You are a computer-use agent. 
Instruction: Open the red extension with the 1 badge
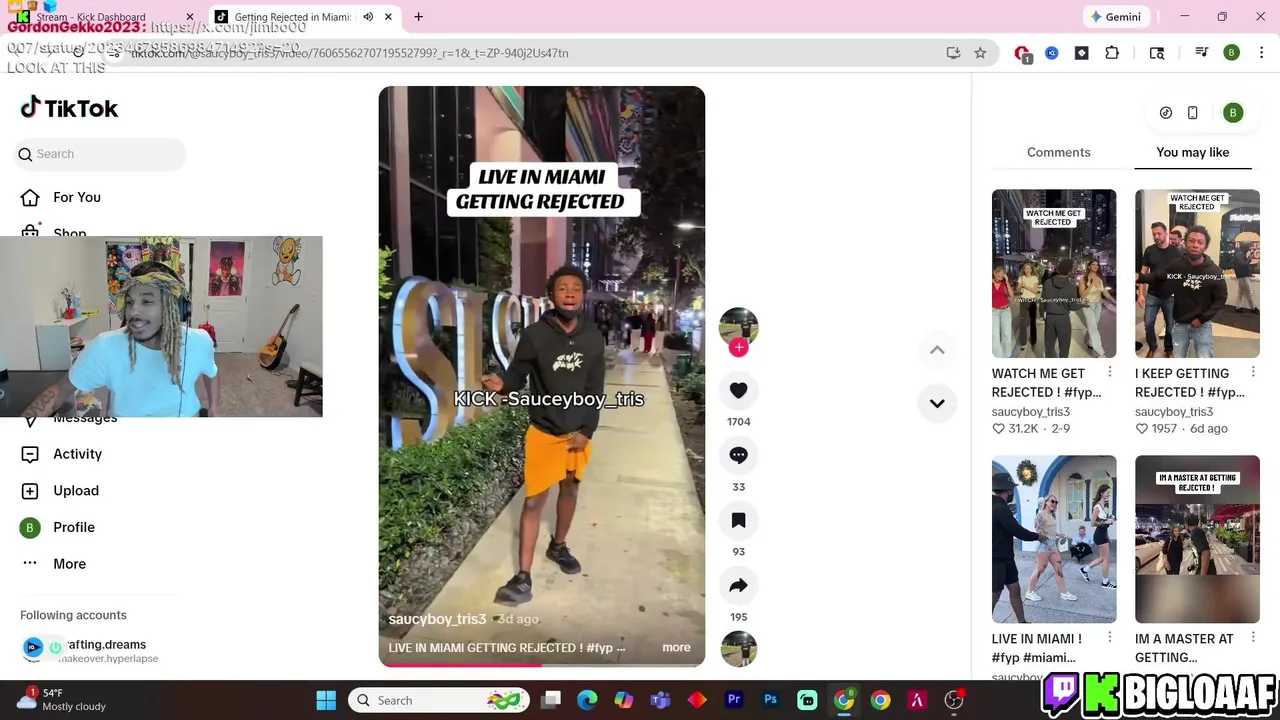(1022, 54)
